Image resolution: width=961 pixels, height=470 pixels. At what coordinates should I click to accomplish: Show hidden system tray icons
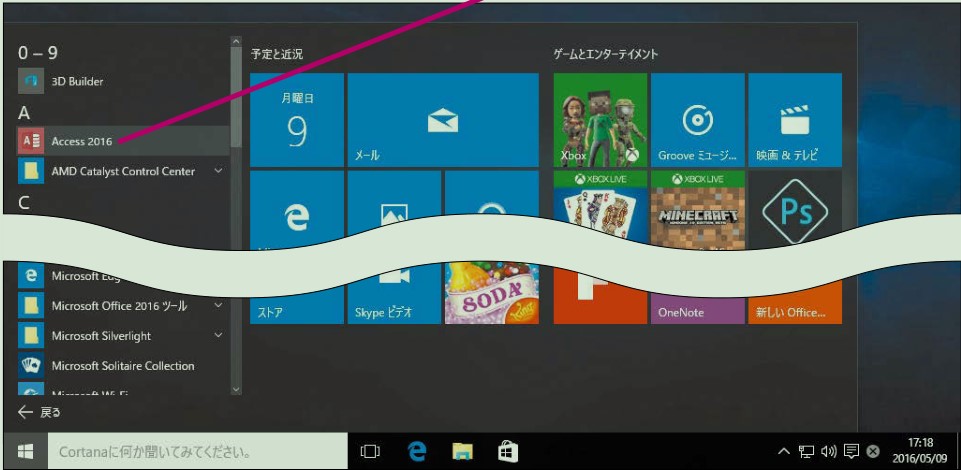pos(784,452)
